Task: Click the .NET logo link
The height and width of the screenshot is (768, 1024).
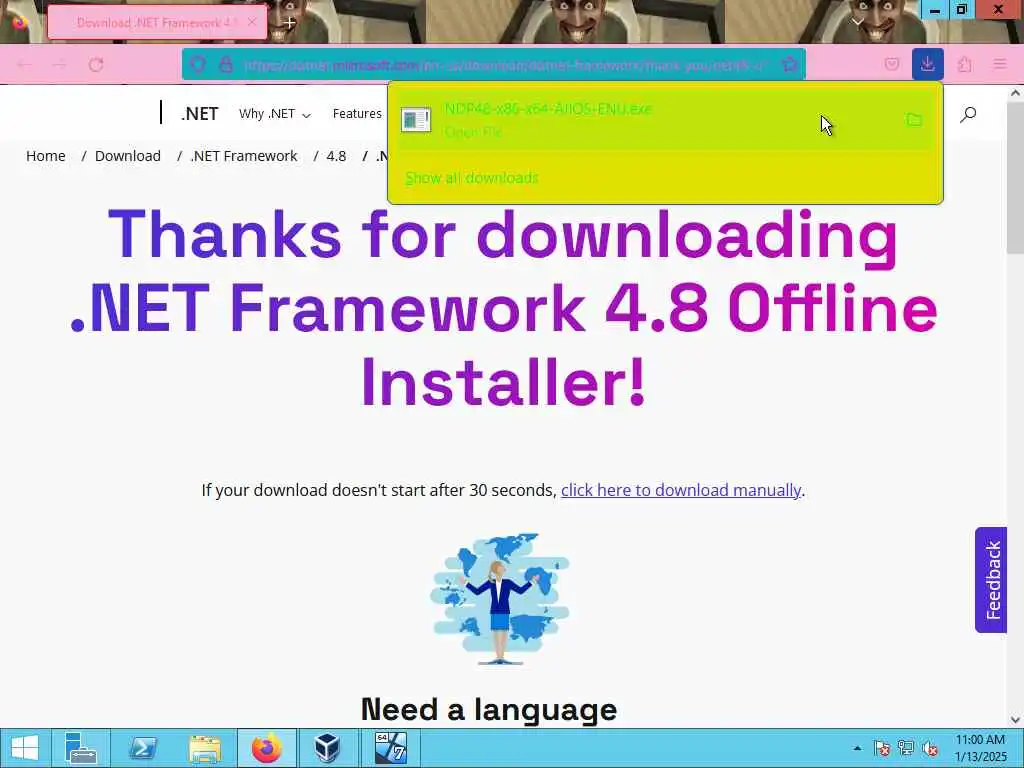Action: click(x=199, y=114)
